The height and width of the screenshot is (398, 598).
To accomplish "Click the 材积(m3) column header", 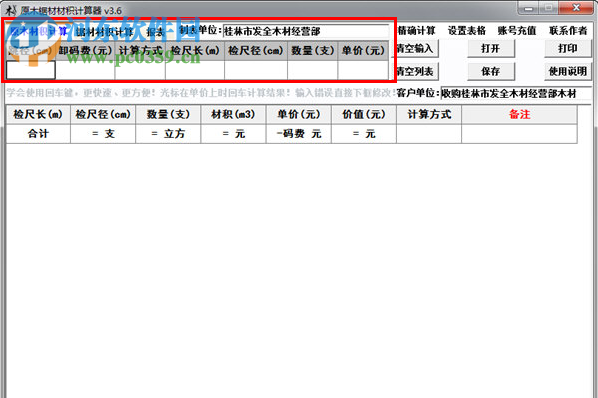I will pos(233,114).
